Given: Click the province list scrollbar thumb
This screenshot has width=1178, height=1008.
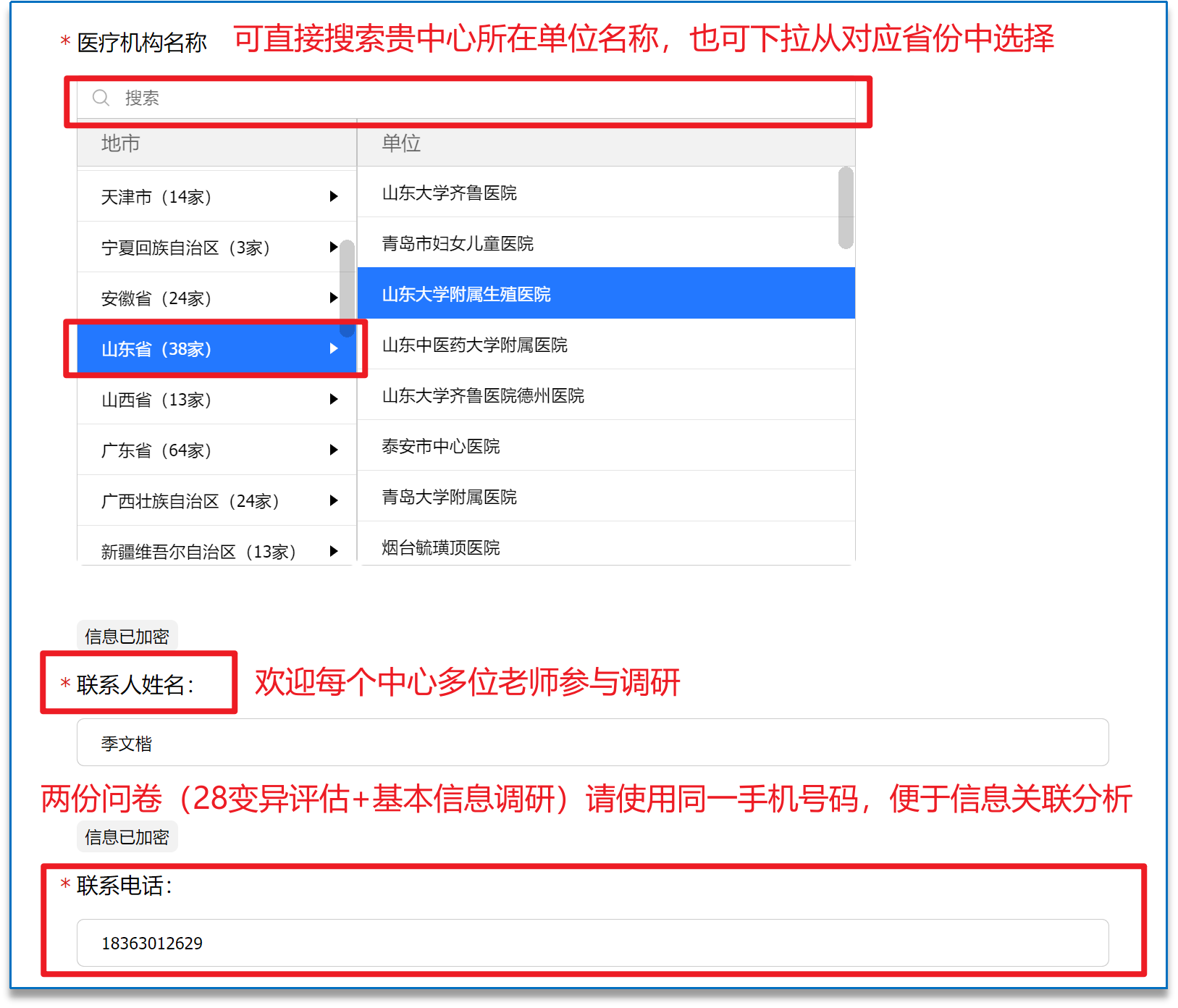Looking at the screenshot, I should tap(348, 287).
